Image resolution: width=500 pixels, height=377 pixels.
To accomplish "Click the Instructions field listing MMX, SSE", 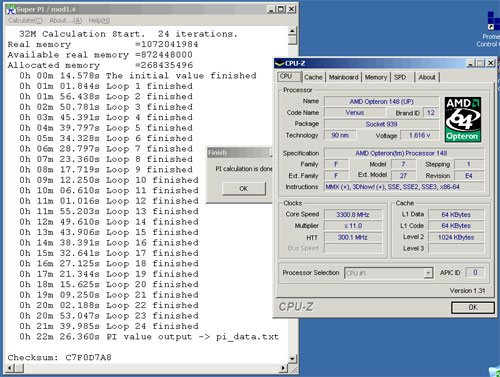I will pos(404,187).
